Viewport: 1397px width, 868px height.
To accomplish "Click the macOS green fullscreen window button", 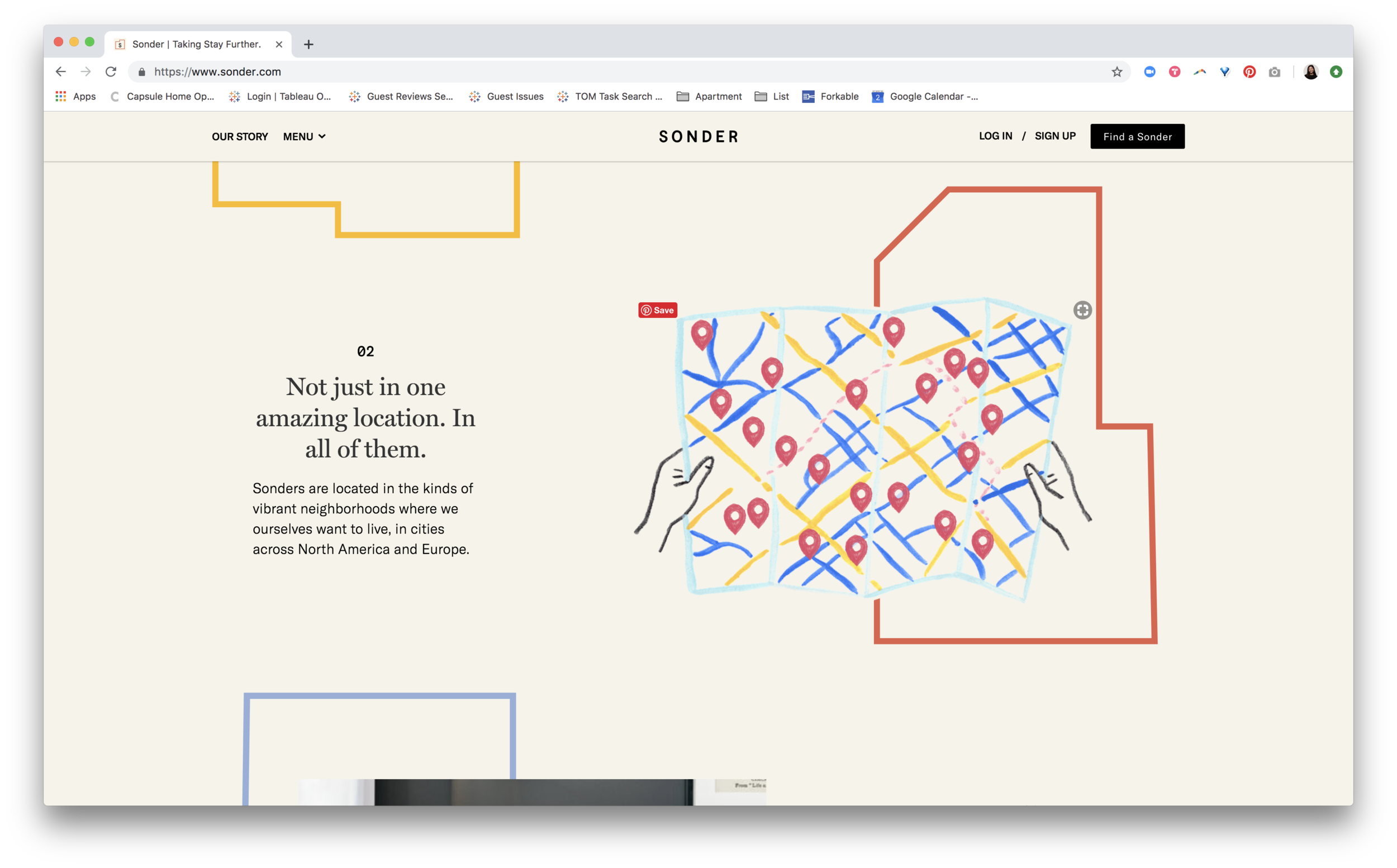I will click(89, 42).
